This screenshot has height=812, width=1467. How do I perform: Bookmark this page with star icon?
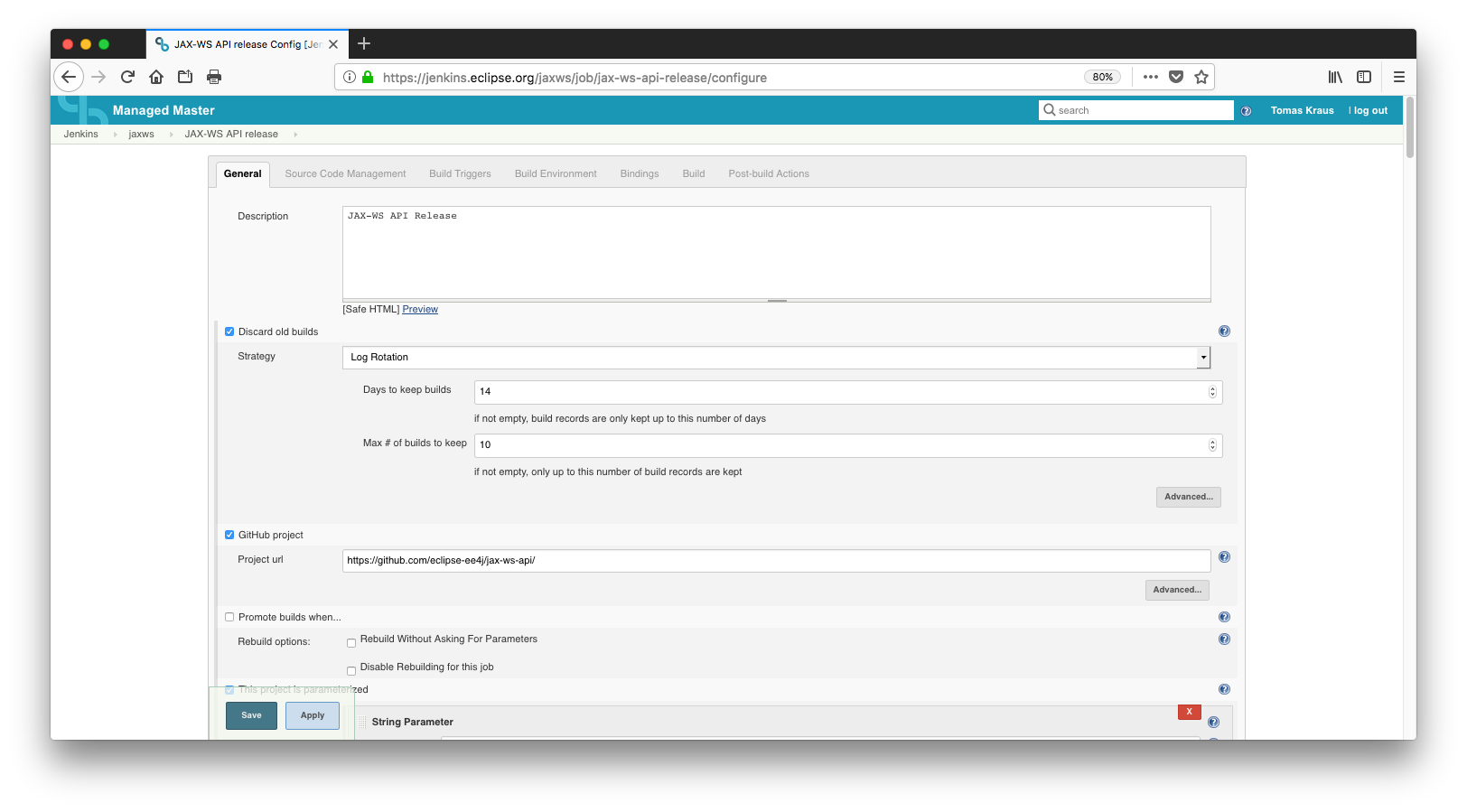point(1201,77)
